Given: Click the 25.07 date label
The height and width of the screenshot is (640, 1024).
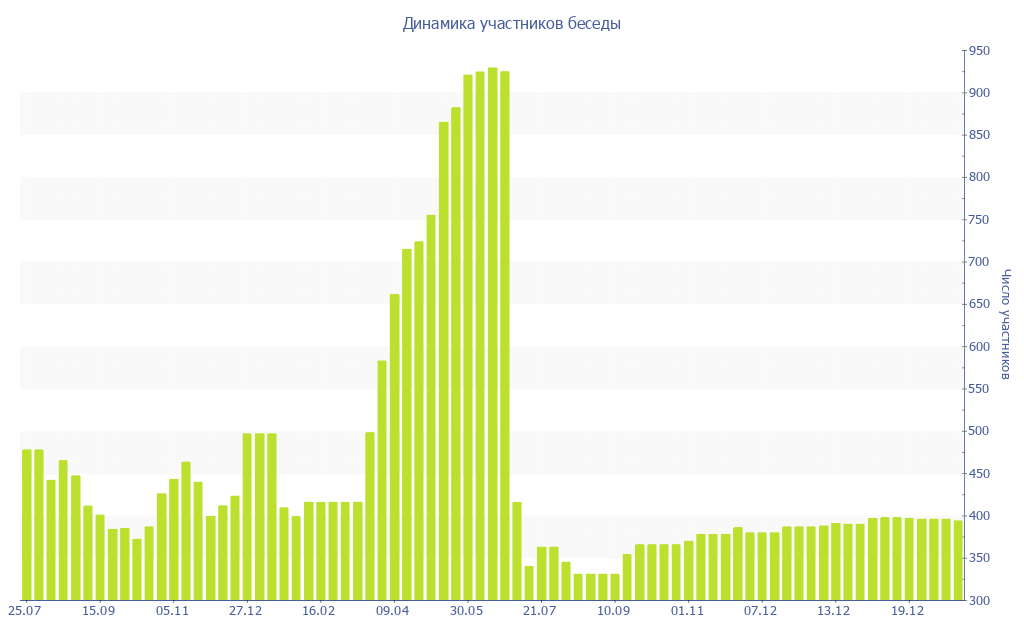Looking at the screenshot, I should pyautogui.click(x=25, y=611).
